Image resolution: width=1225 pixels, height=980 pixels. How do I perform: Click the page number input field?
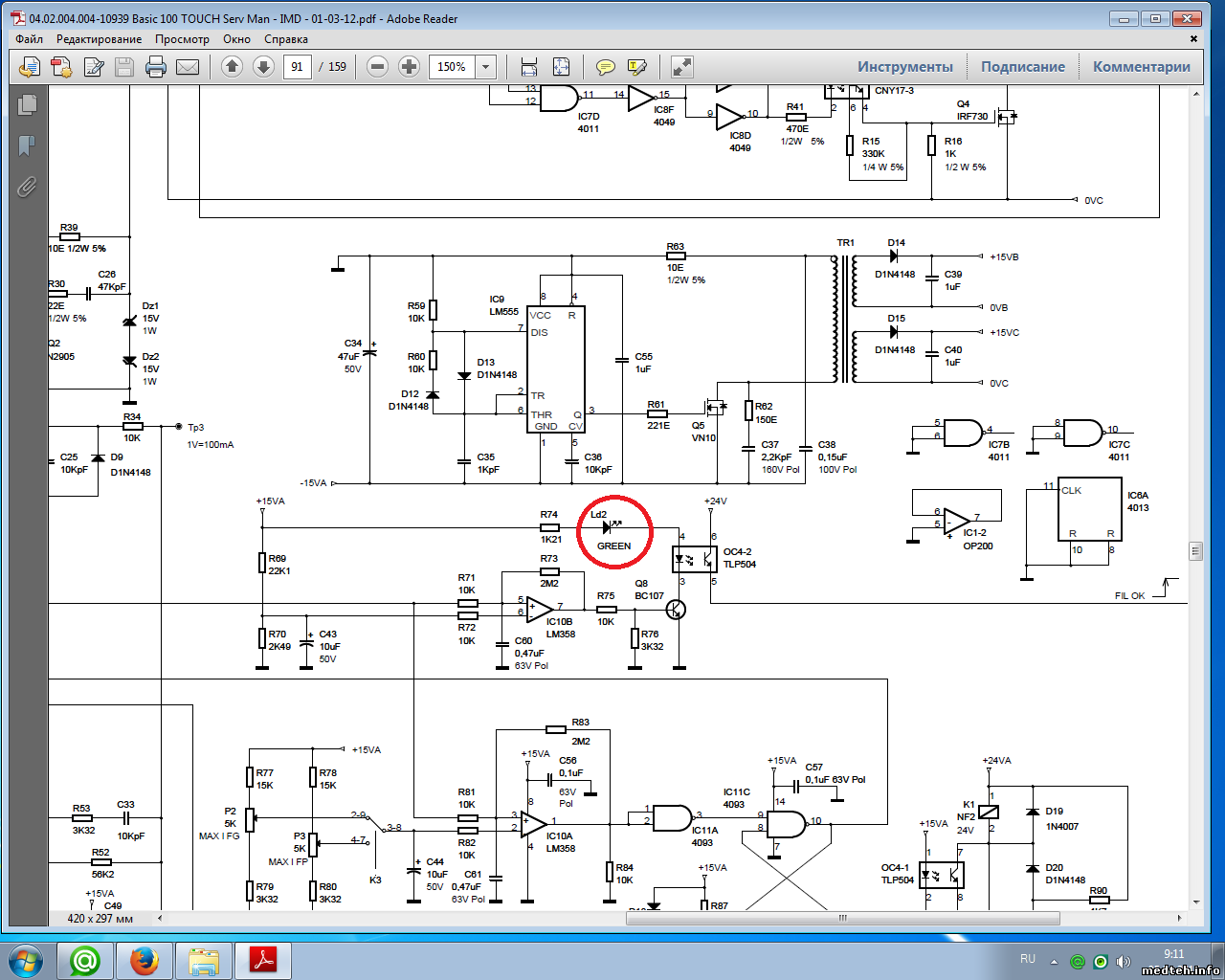coord(298,67)
